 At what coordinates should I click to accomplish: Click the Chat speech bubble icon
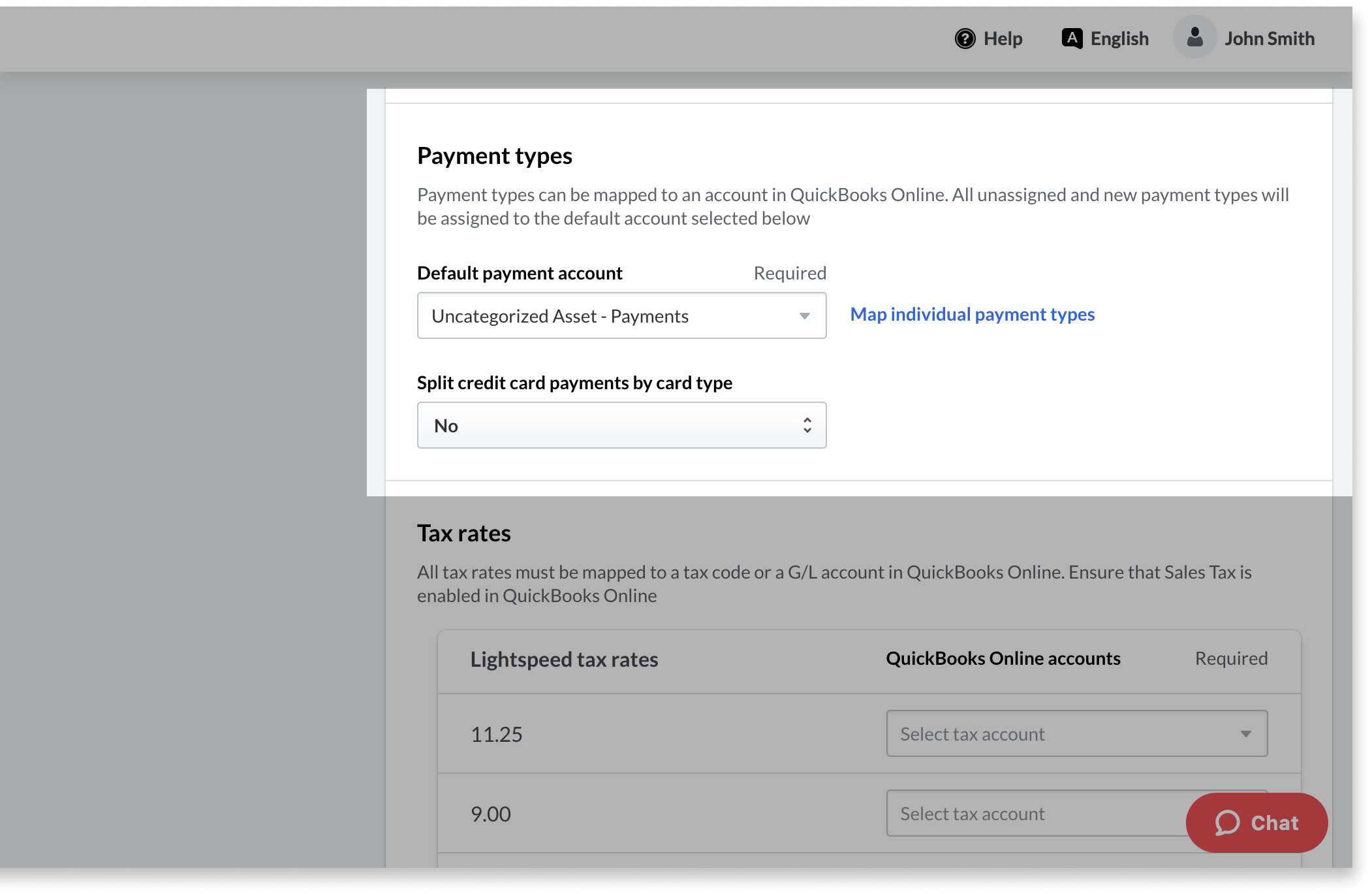click(x=1227, y=823)
